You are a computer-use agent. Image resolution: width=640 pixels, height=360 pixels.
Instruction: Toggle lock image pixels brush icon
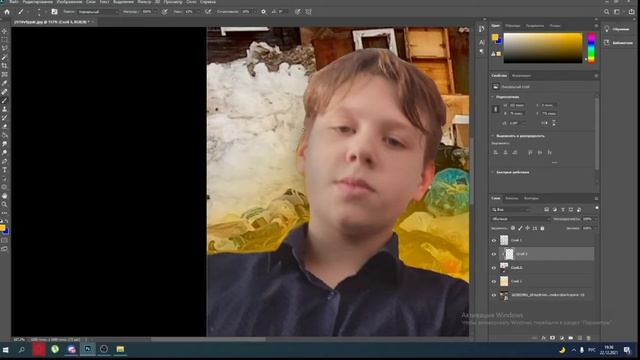point(520,228)
